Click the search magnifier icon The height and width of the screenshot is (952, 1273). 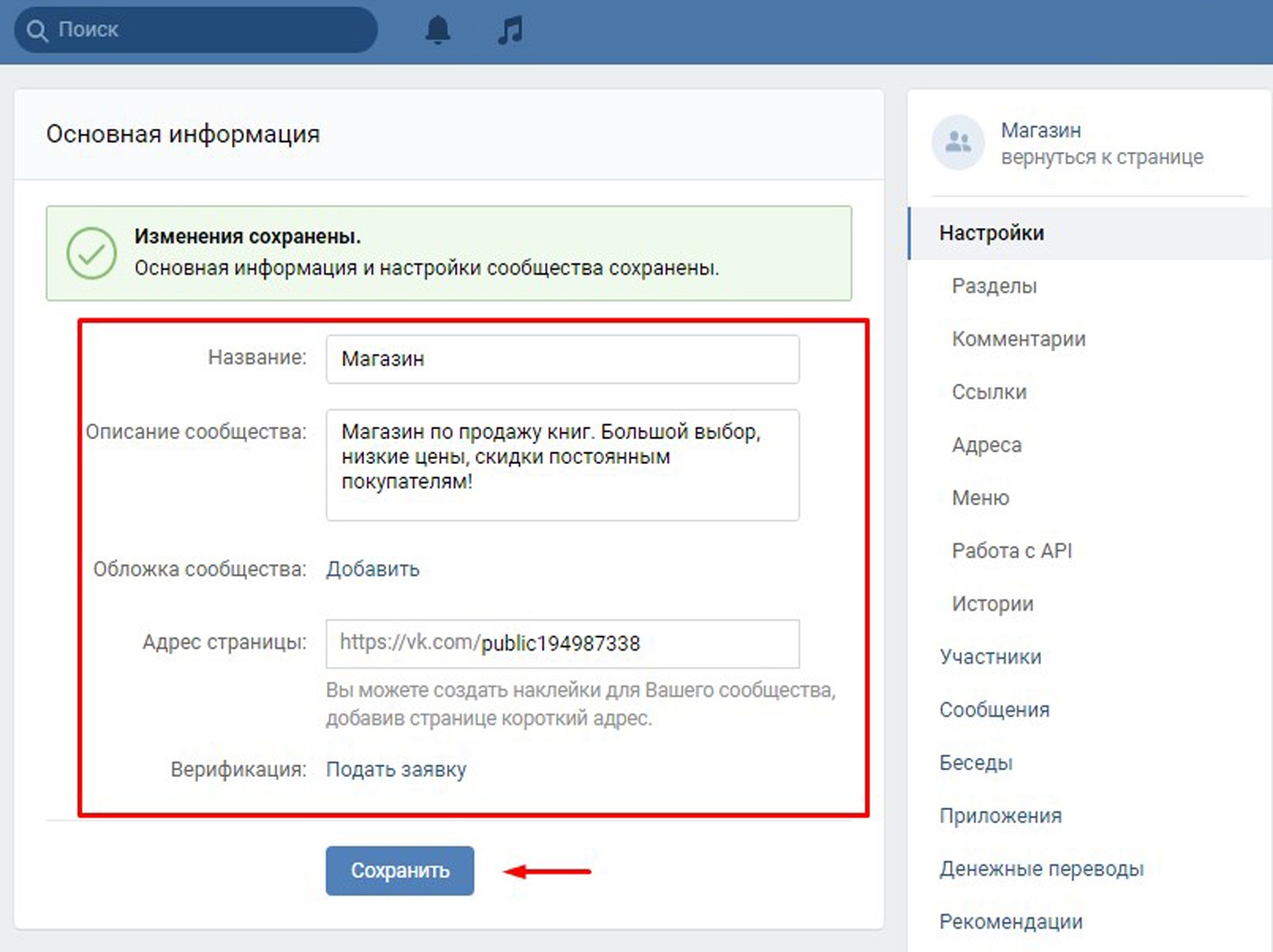tap(37, 31)
